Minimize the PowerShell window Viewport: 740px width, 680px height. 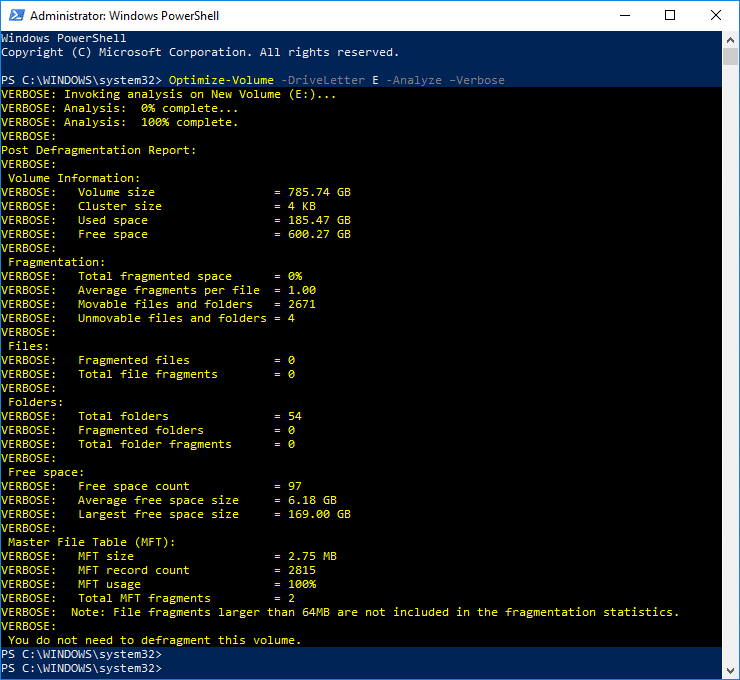pyautogui.click(x=625, y=16)
